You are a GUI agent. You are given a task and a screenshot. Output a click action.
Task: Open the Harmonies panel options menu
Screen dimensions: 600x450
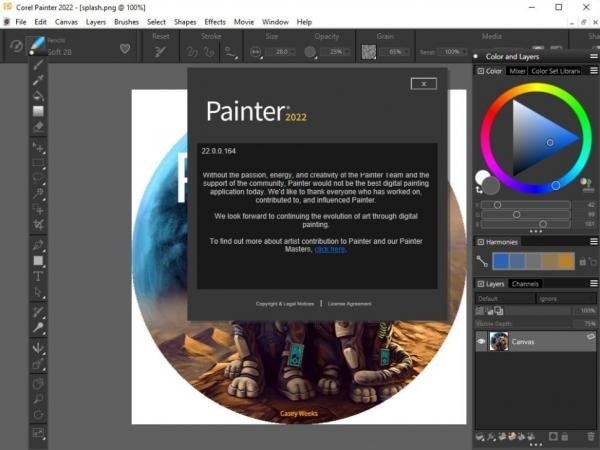point(593,241)
